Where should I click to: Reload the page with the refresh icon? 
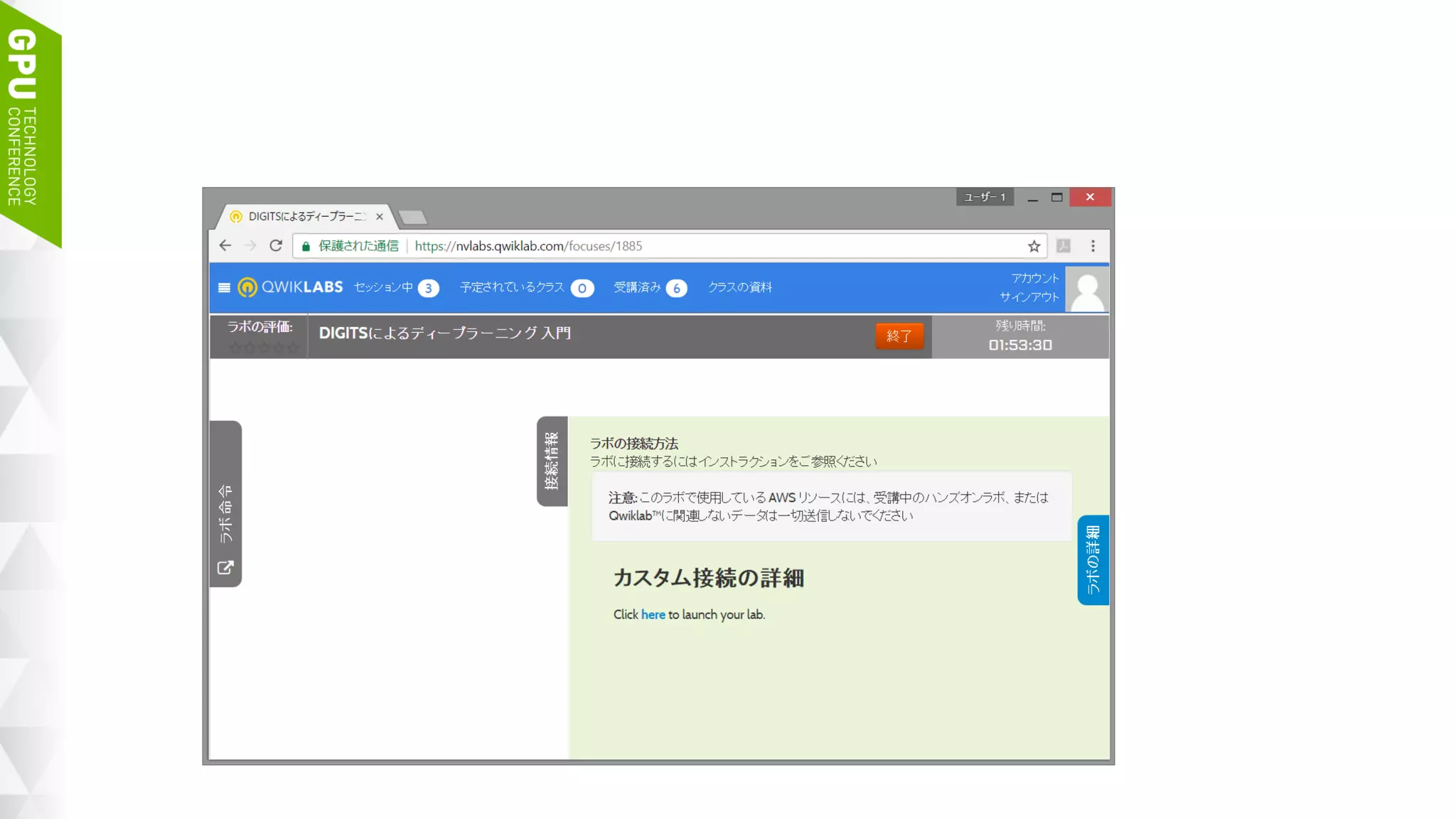coord(276,246)
